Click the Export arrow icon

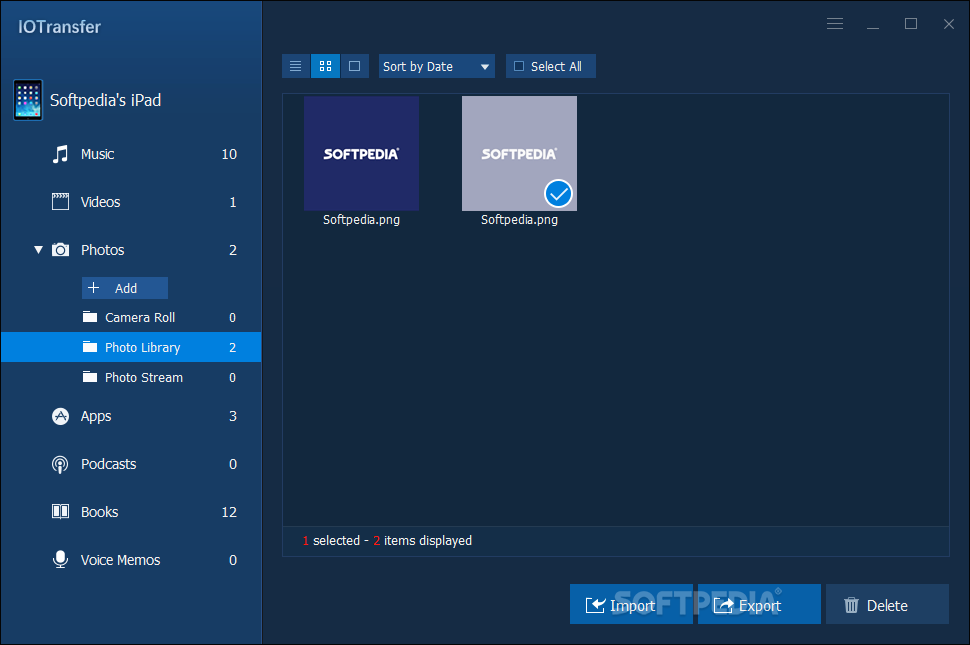click(x=723, y=605)
